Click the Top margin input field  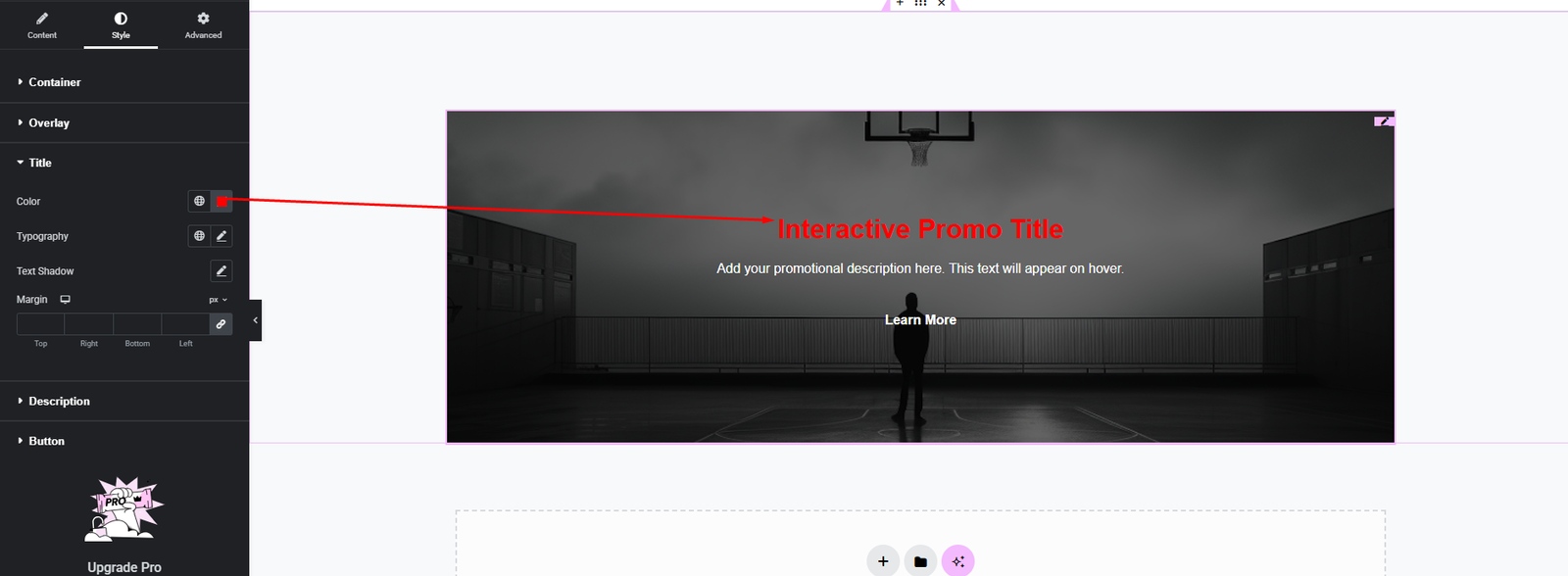tap(40, 324)
